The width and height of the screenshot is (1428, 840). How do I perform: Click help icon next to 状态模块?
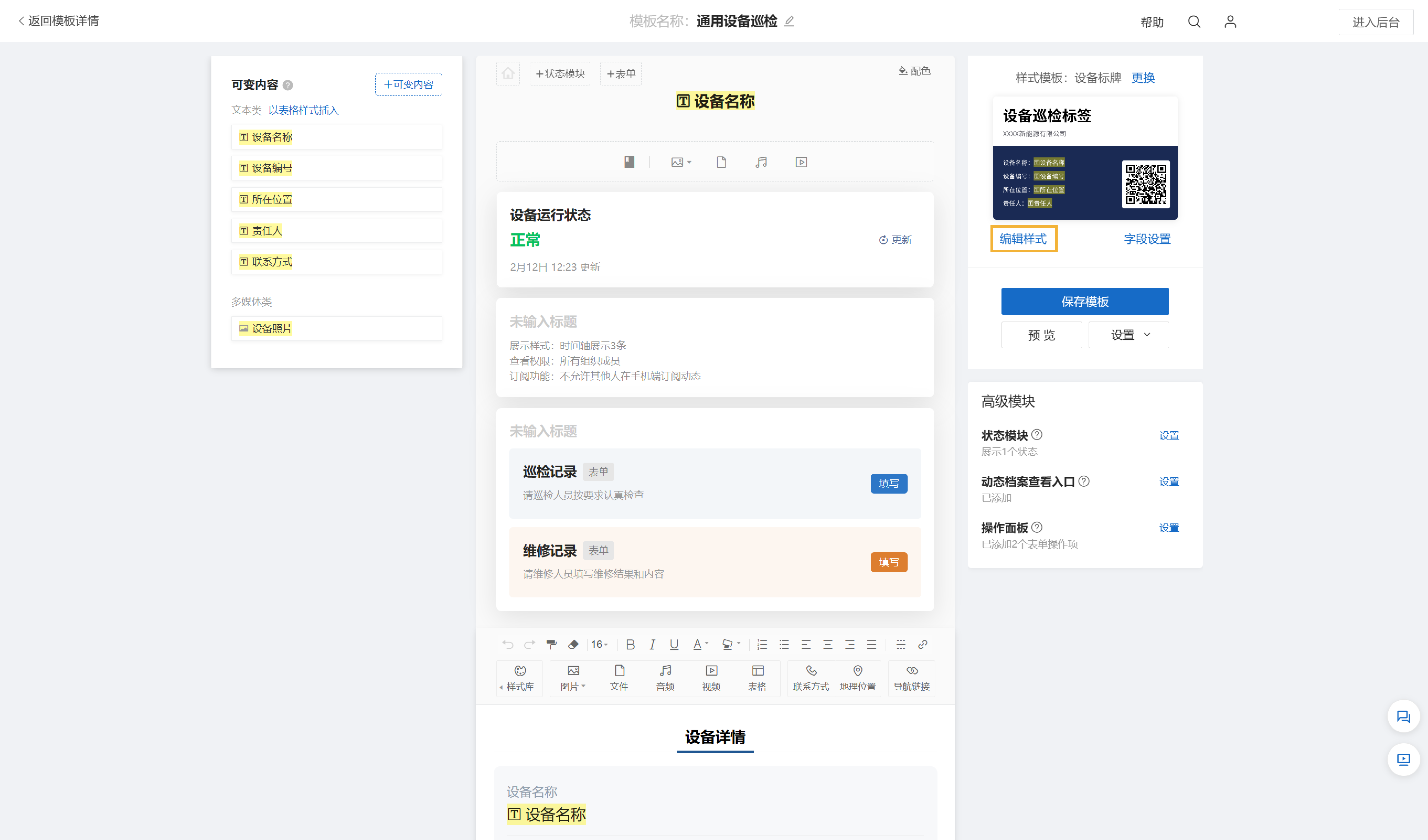[1036, 435]
